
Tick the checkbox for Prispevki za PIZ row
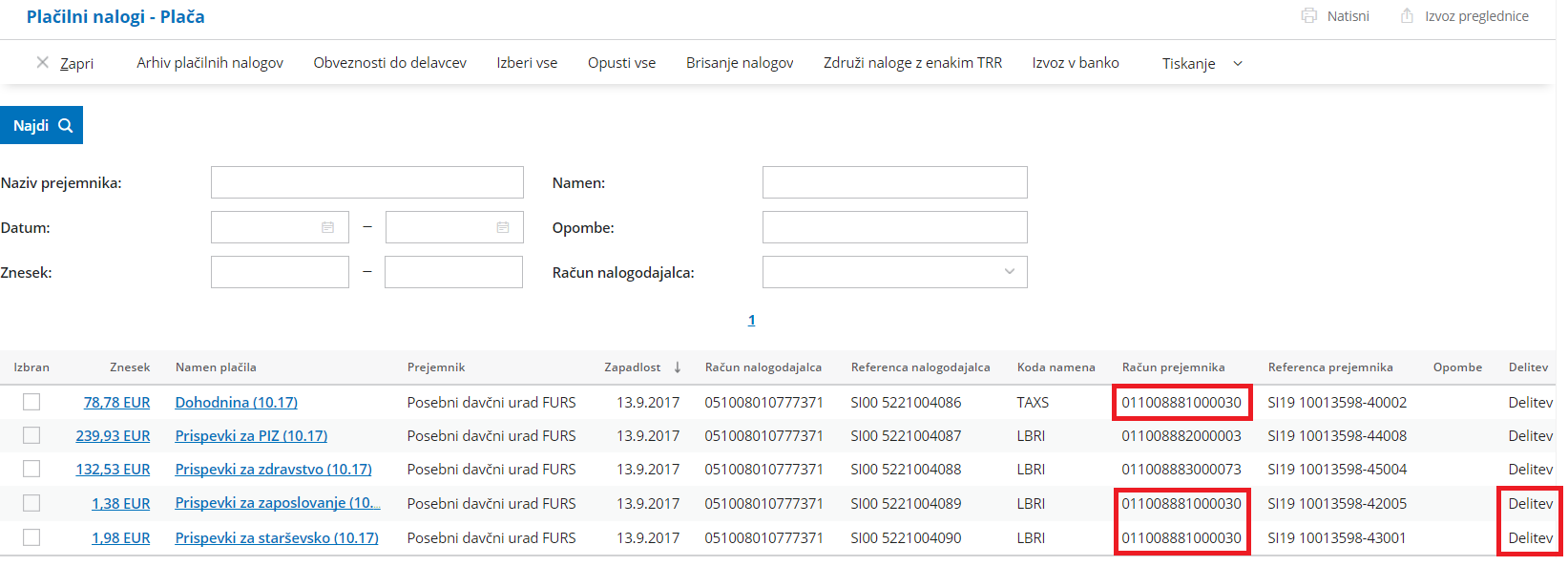[31, 435]
